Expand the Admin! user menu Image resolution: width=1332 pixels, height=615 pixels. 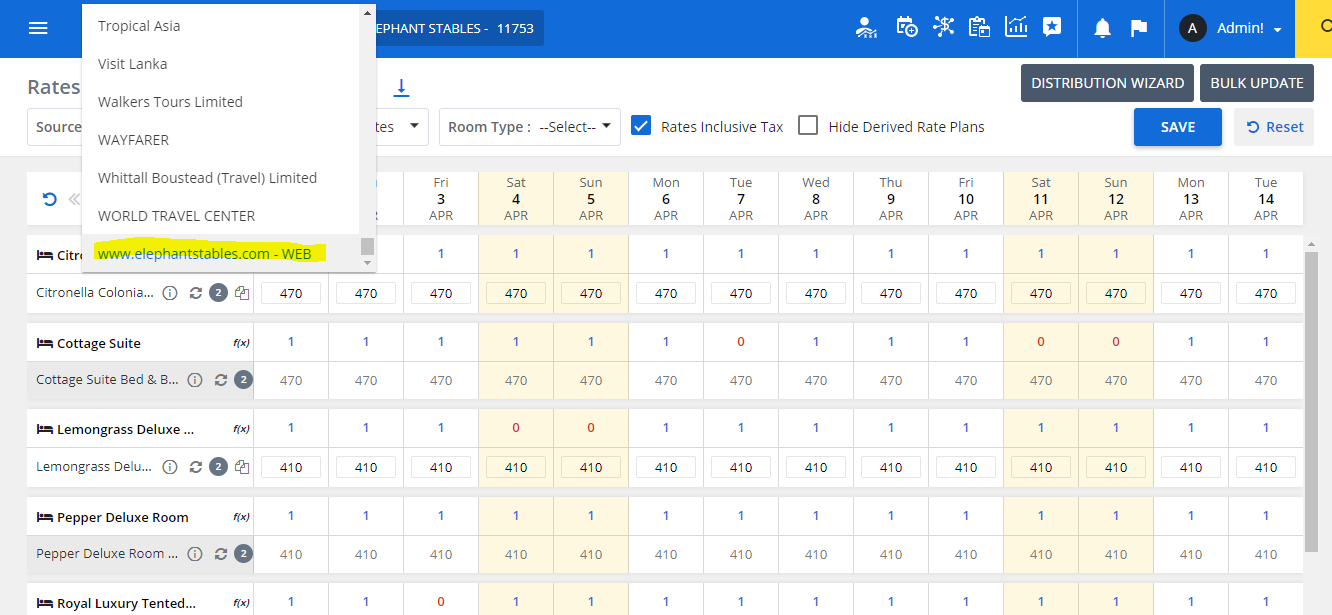coord(1231,29)
